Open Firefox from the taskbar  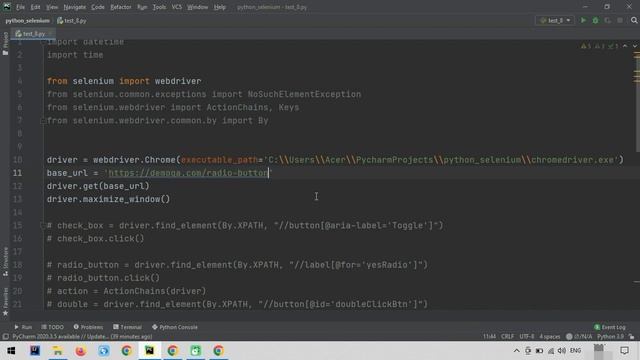[x=81, y=351]
